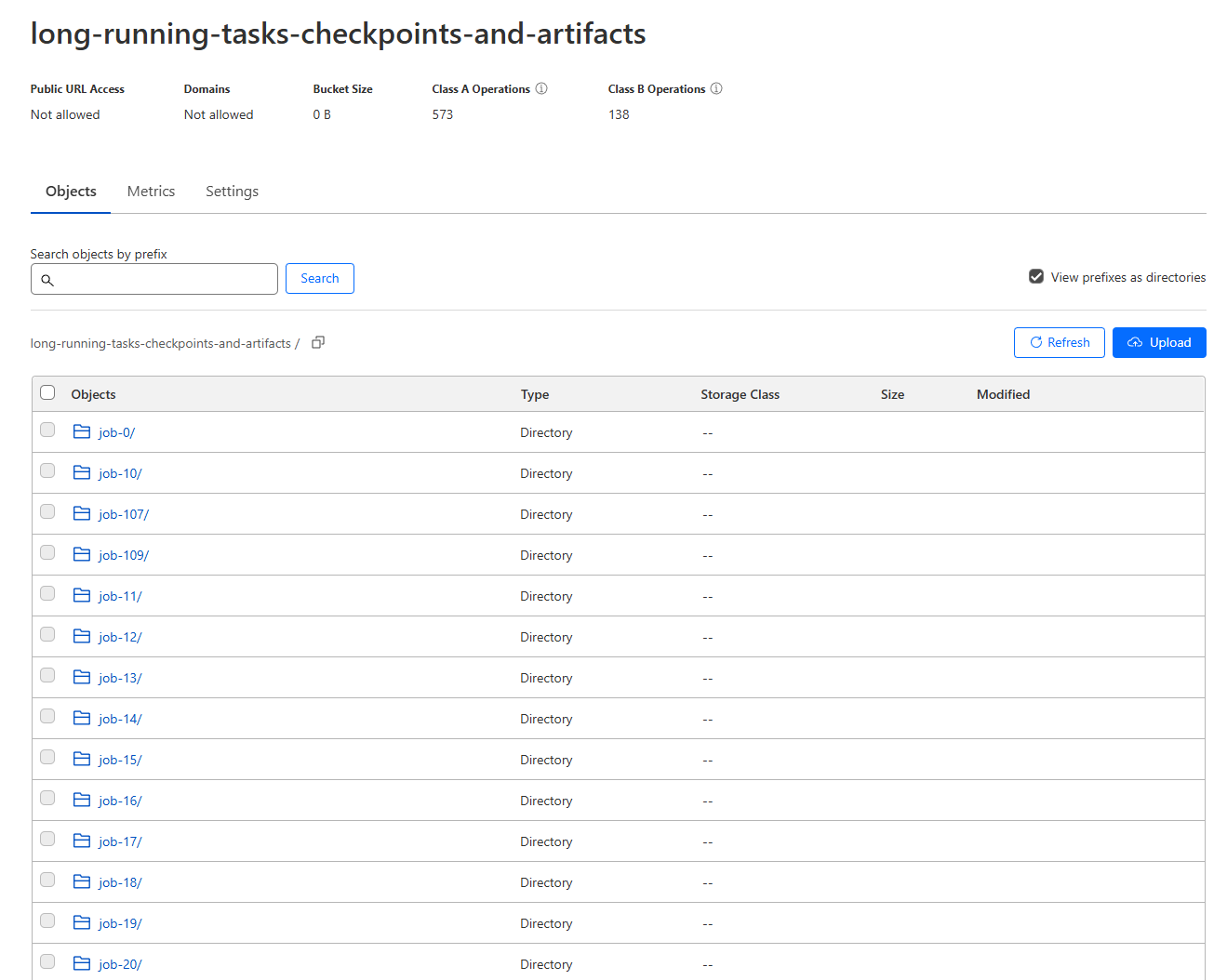Switch to the Metrics tab

coord(151,192)
